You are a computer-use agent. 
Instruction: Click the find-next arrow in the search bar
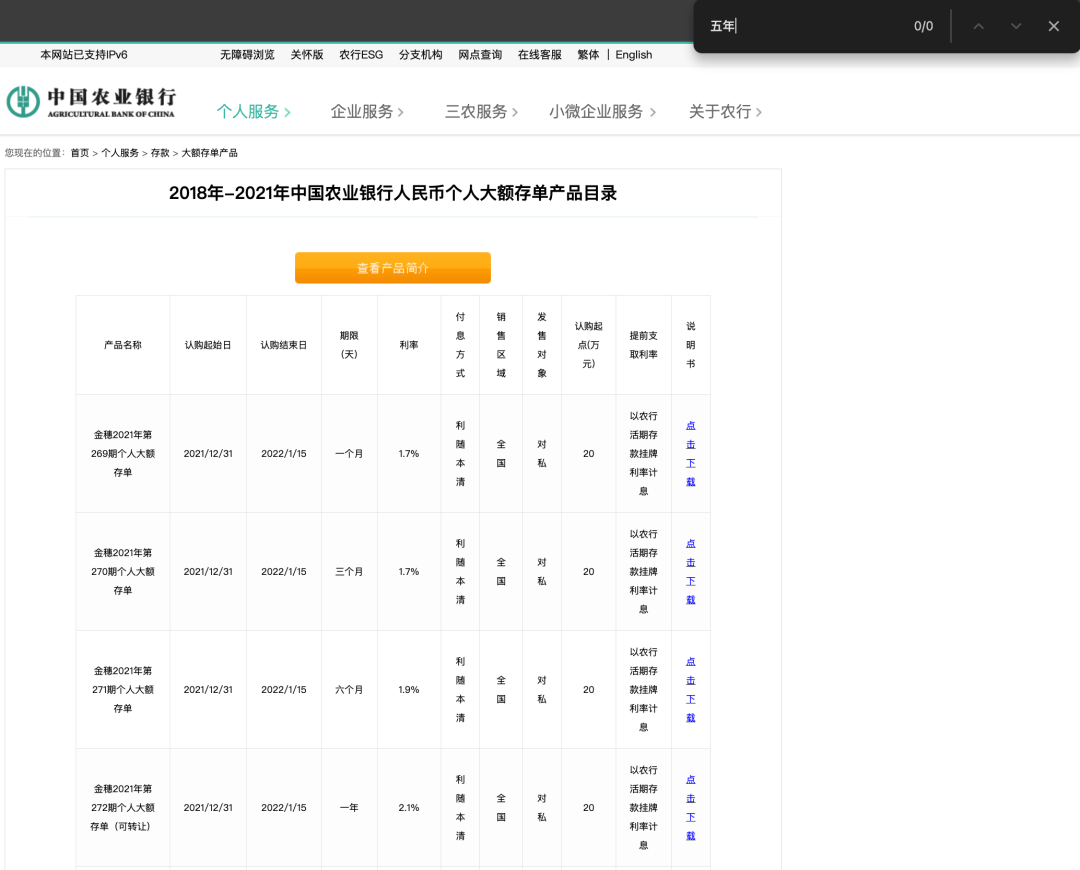(x=1016, y=26)
